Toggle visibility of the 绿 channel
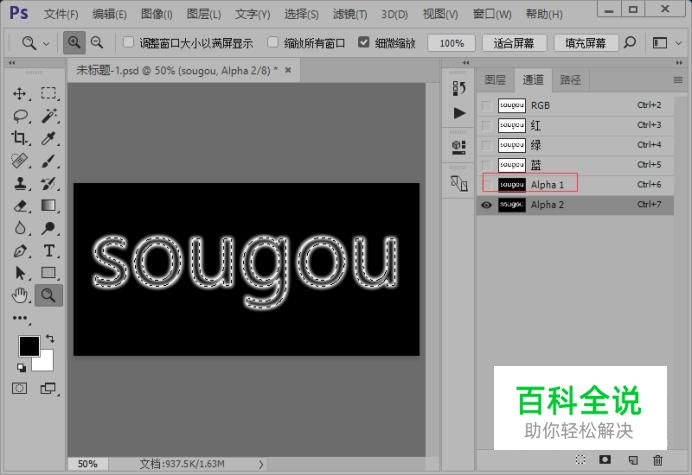This screenshot has width=692, height=475. pos(486,145)
